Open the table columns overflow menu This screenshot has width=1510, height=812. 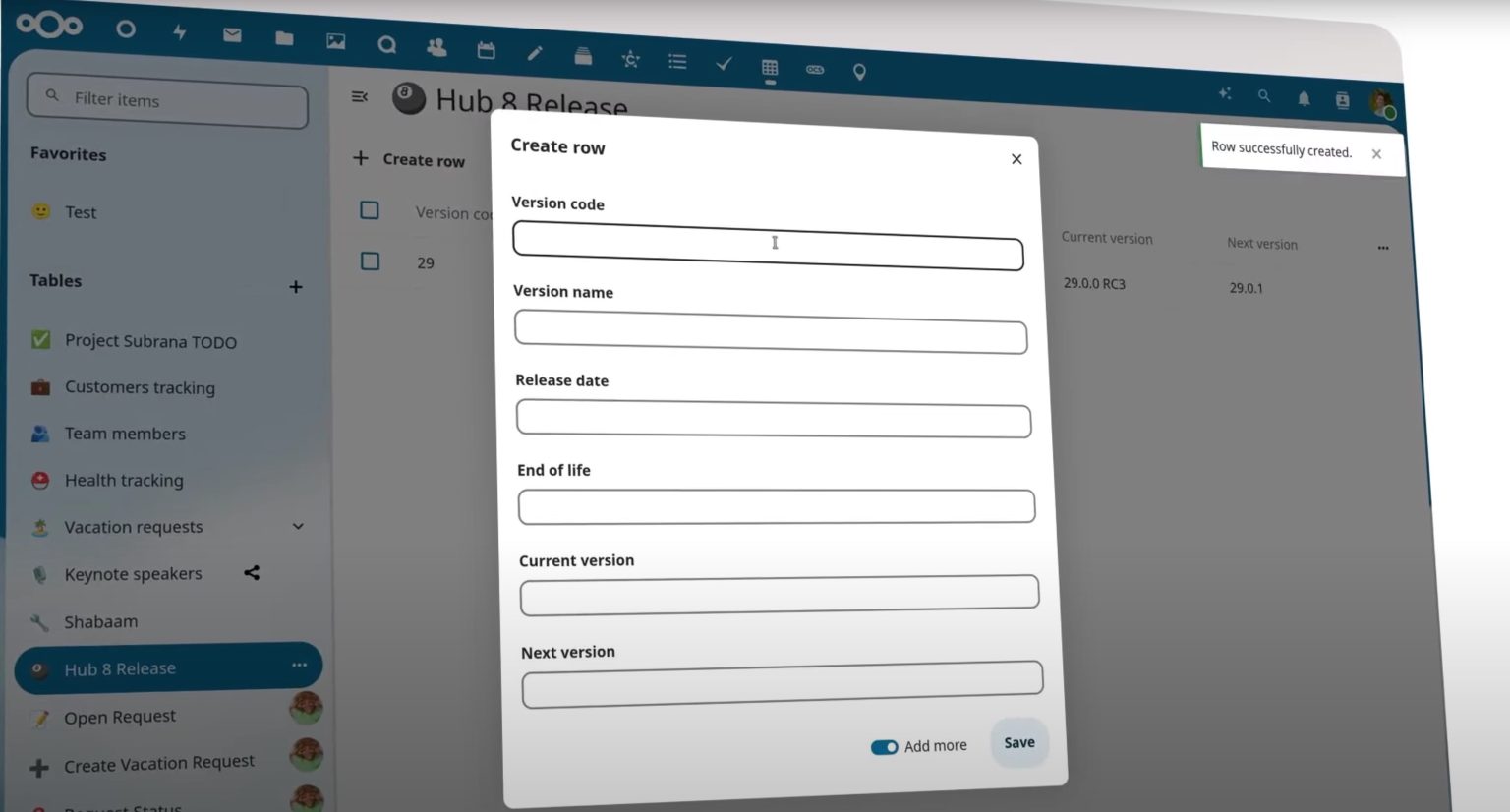(1382, 248)
